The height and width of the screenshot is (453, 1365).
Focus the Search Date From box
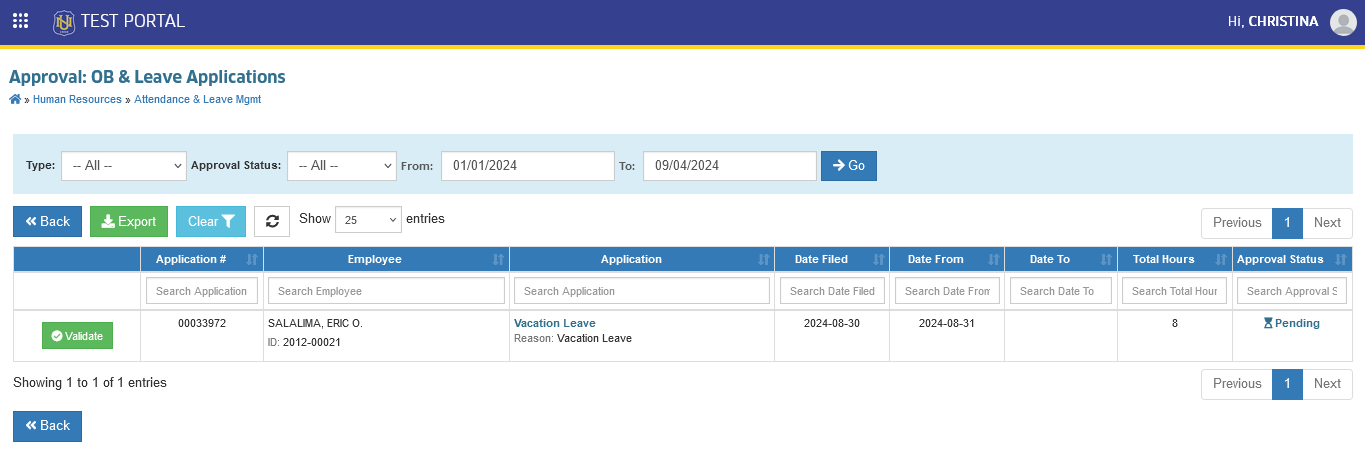click(947, 291)
